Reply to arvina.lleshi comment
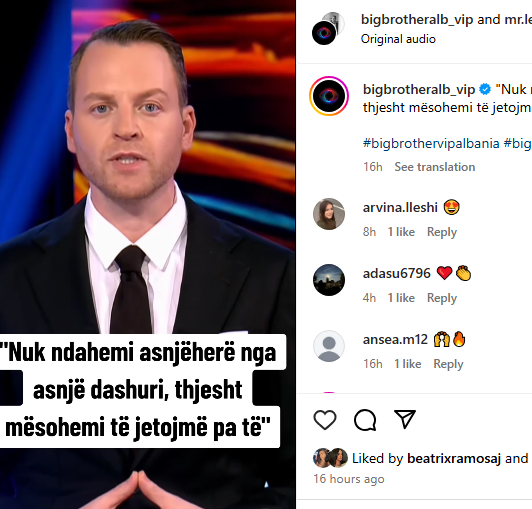The height and width of the screenshot is (509, 532). point(442,232)
